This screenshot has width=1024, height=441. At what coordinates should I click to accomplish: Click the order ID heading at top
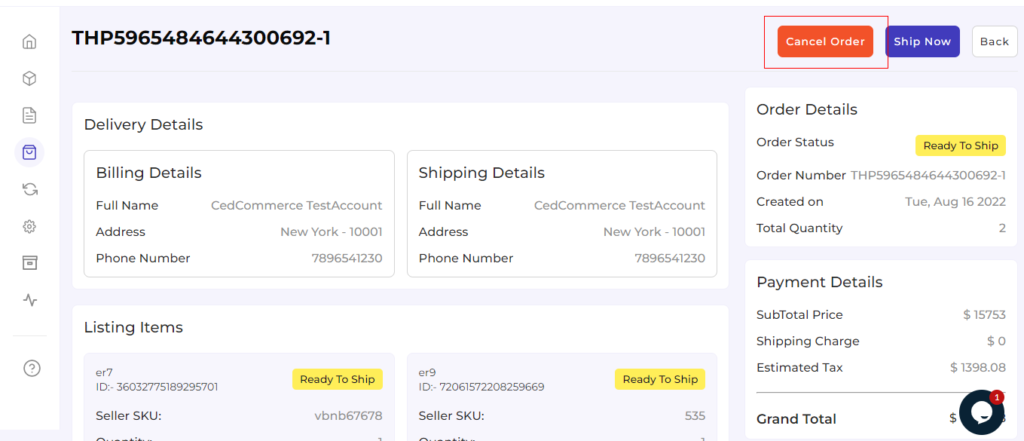[201, 38]
